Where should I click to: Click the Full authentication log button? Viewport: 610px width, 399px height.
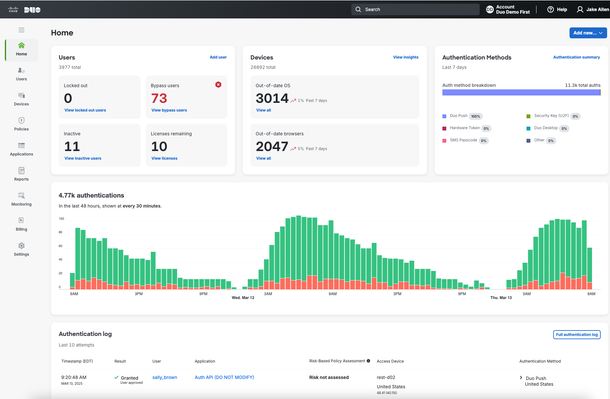[577, 334]
